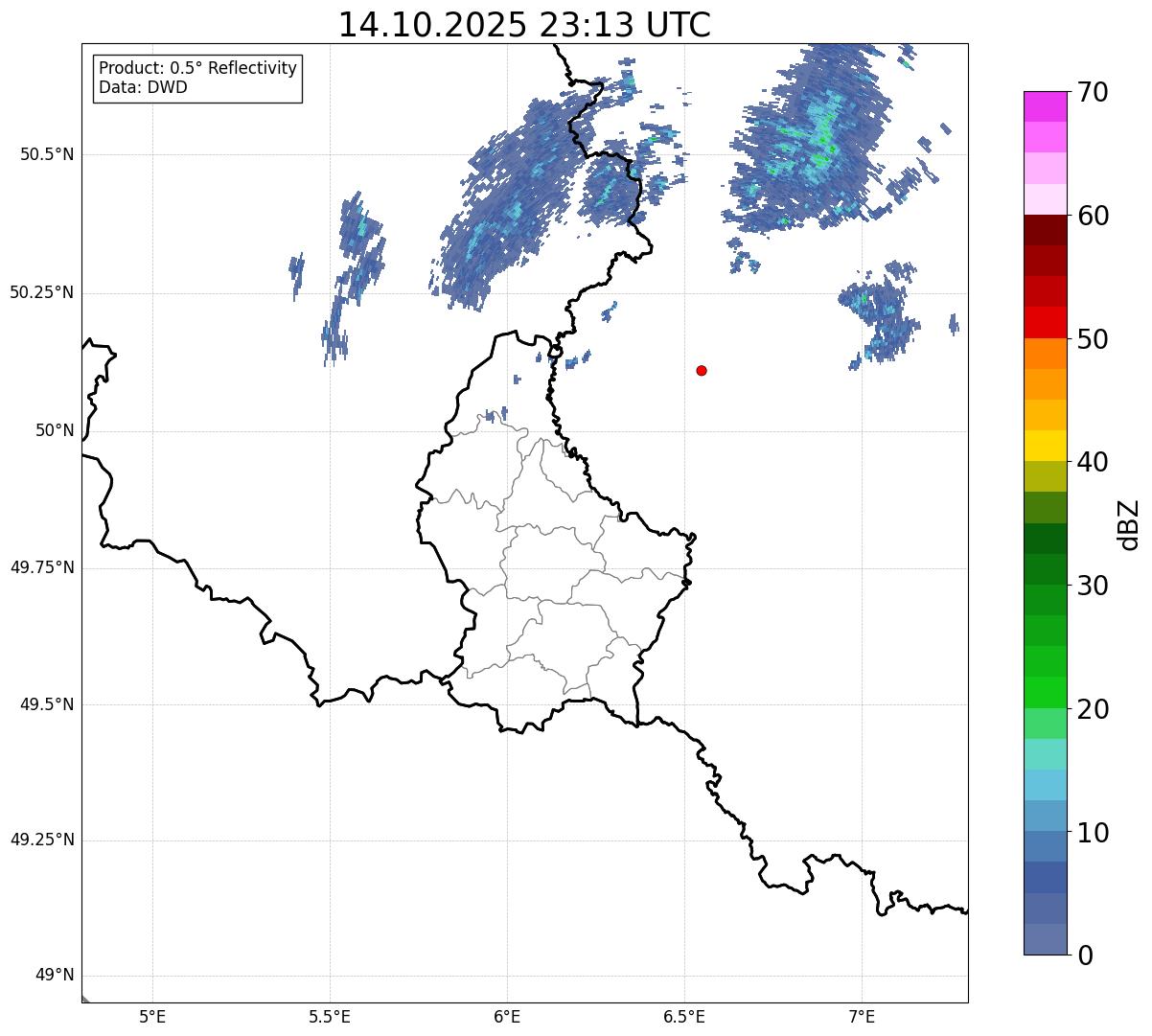This screenshot has width=1152, height=1036.
Task: Click the 49.5°N latitude label
Action: pyautogui.click(x=47, y=704)
